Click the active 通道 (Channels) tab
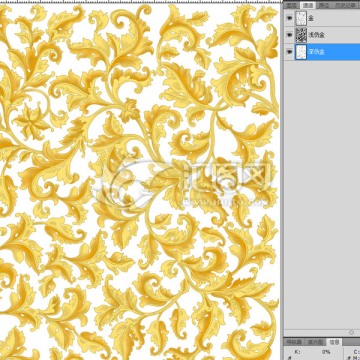Viewport: 360px width, 360px height. pos(308,5)
